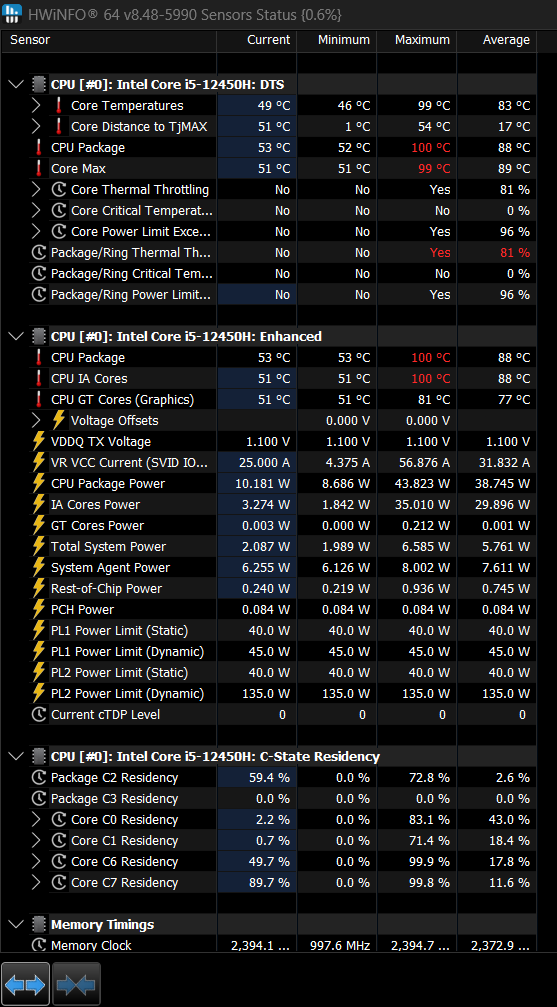Viewport: 557px width, 1007px height.
Task: Click clock icon beside Package C2 Residency
Action: click(39, 778)
